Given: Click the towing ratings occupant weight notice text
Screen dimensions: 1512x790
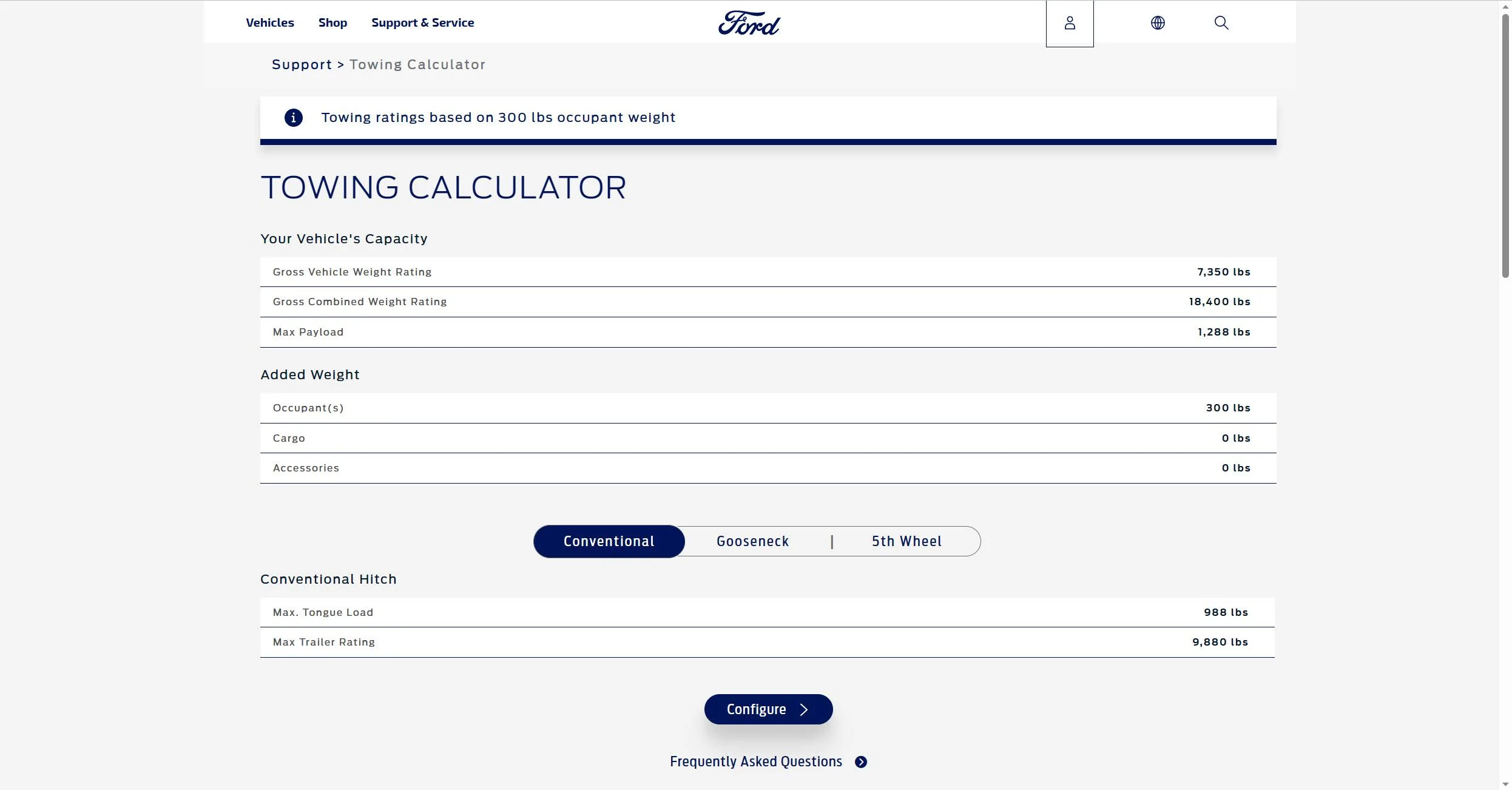Looking at the screenshot, I should coord(498,118).
